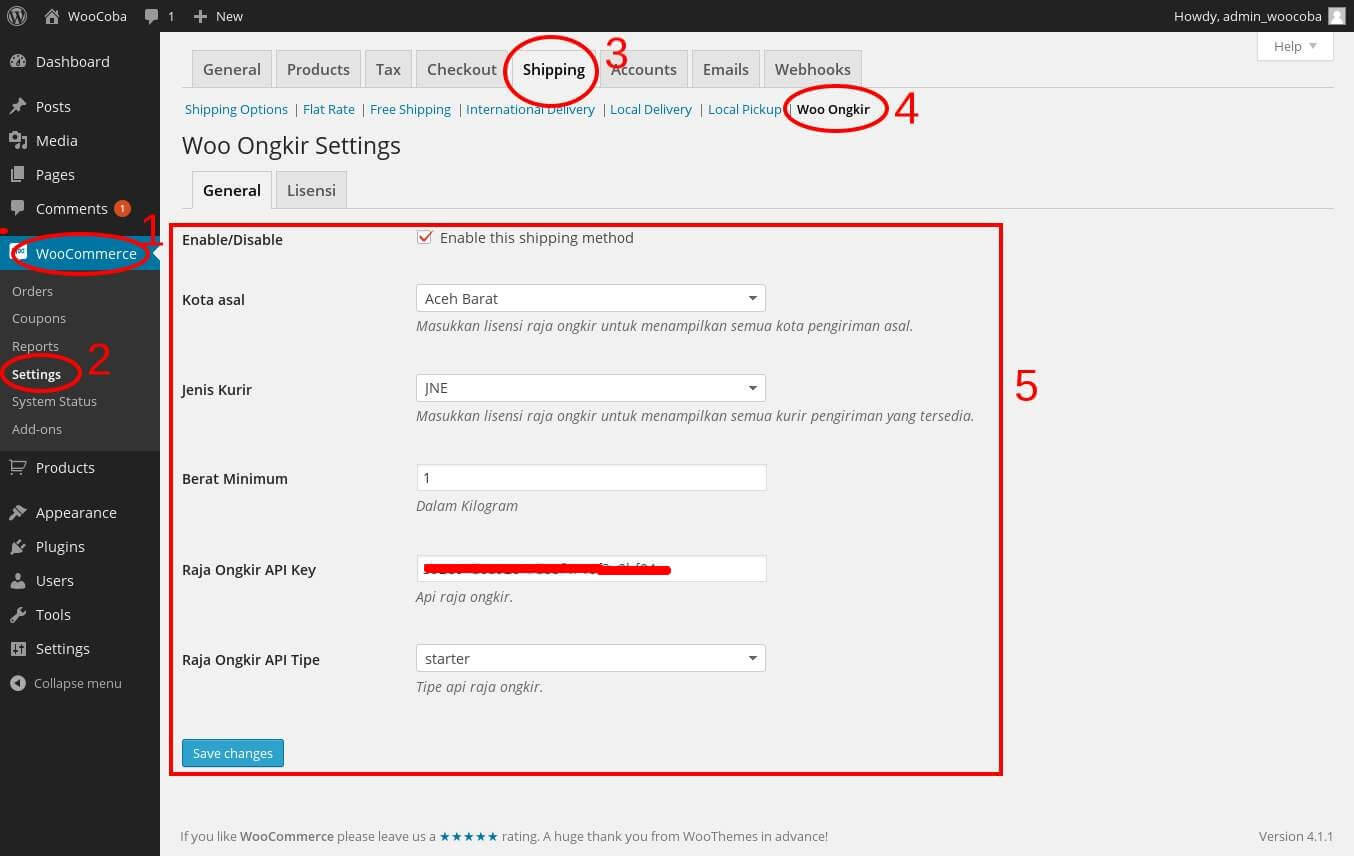The image size is (1354, 856).
Task: Click the Plugins plug icon
Action: coord(18,546)
